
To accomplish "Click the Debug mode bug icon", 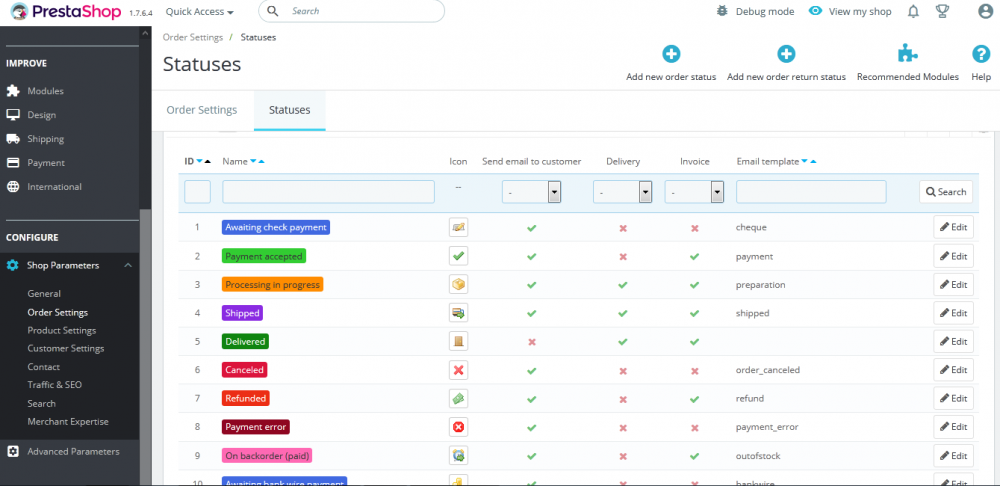I will (722, 11).
